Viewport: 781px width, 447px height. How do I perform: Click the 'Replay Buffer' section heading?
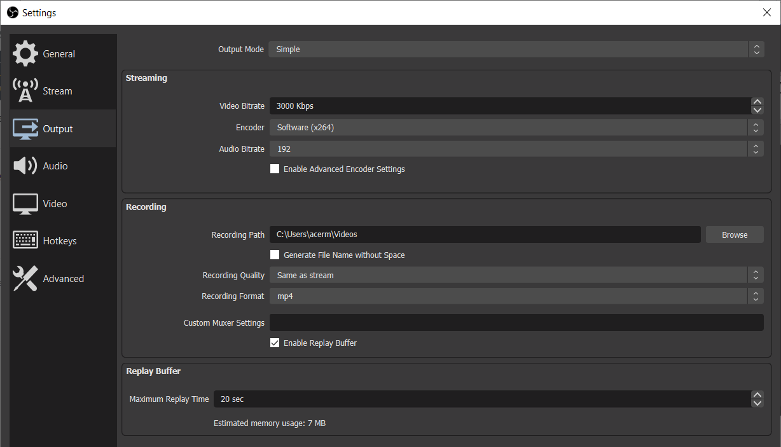[153, 371]
